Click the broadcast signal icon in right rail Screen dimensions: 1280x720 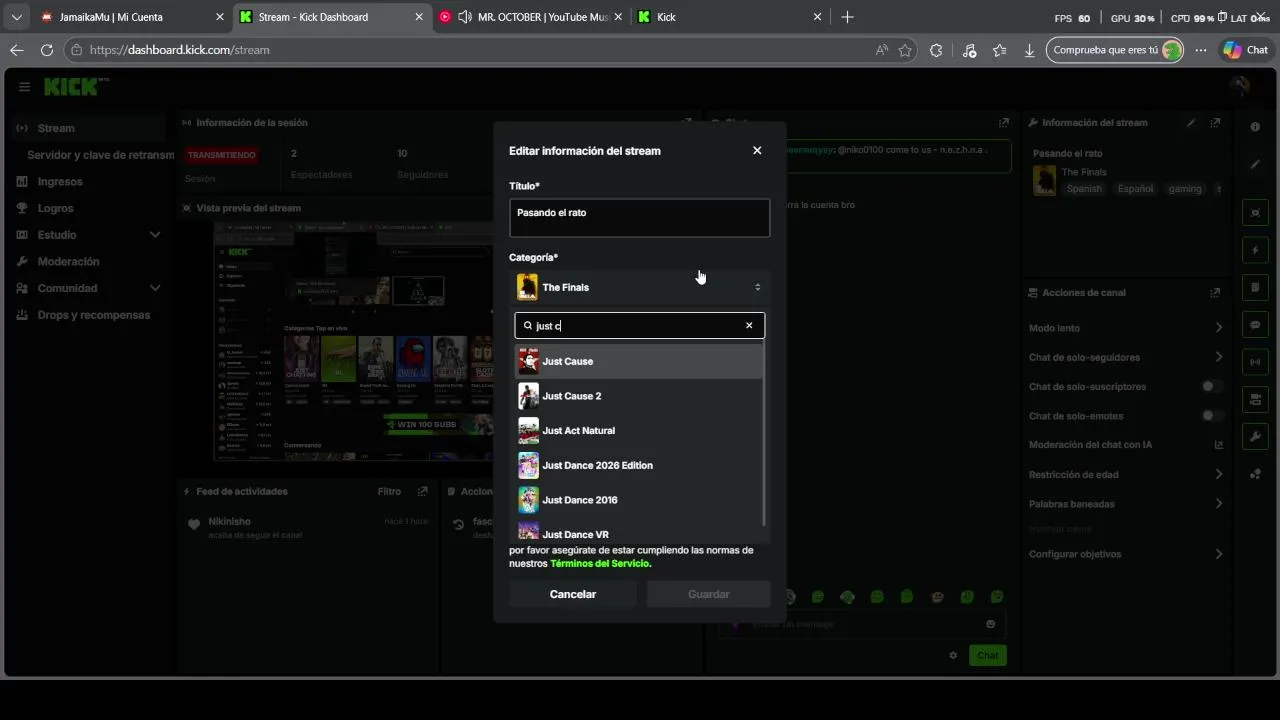[1255, 362]
